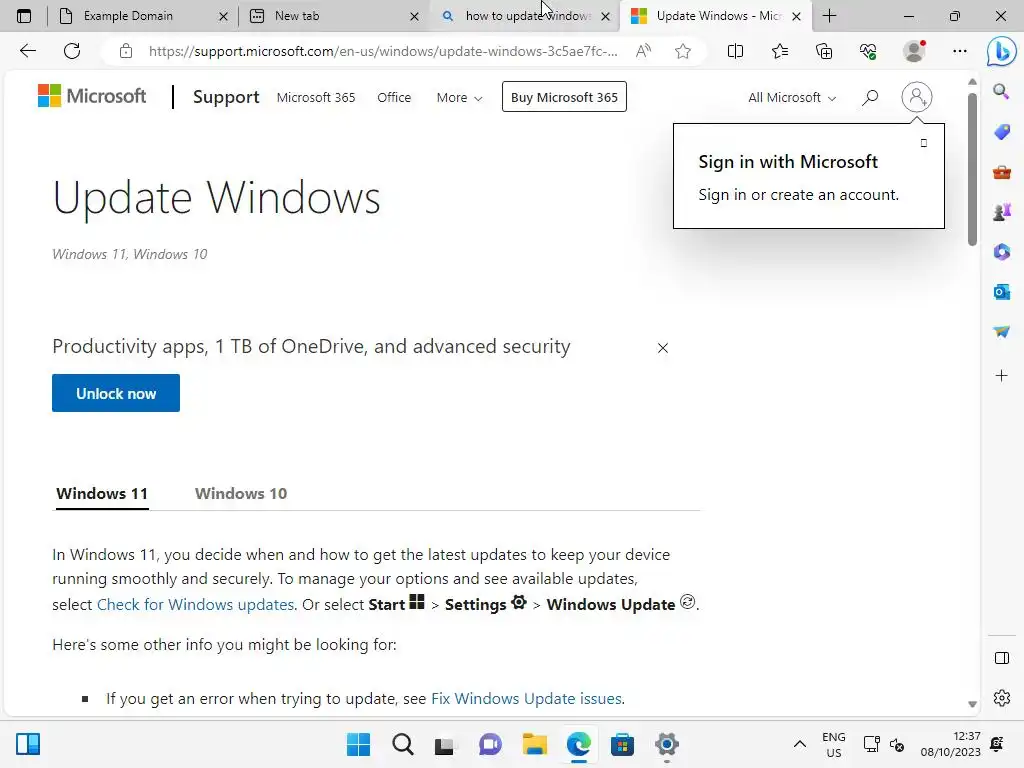The image size is (1024, 768).
Task: Close the New tab tab
Action: pos(414,16)
